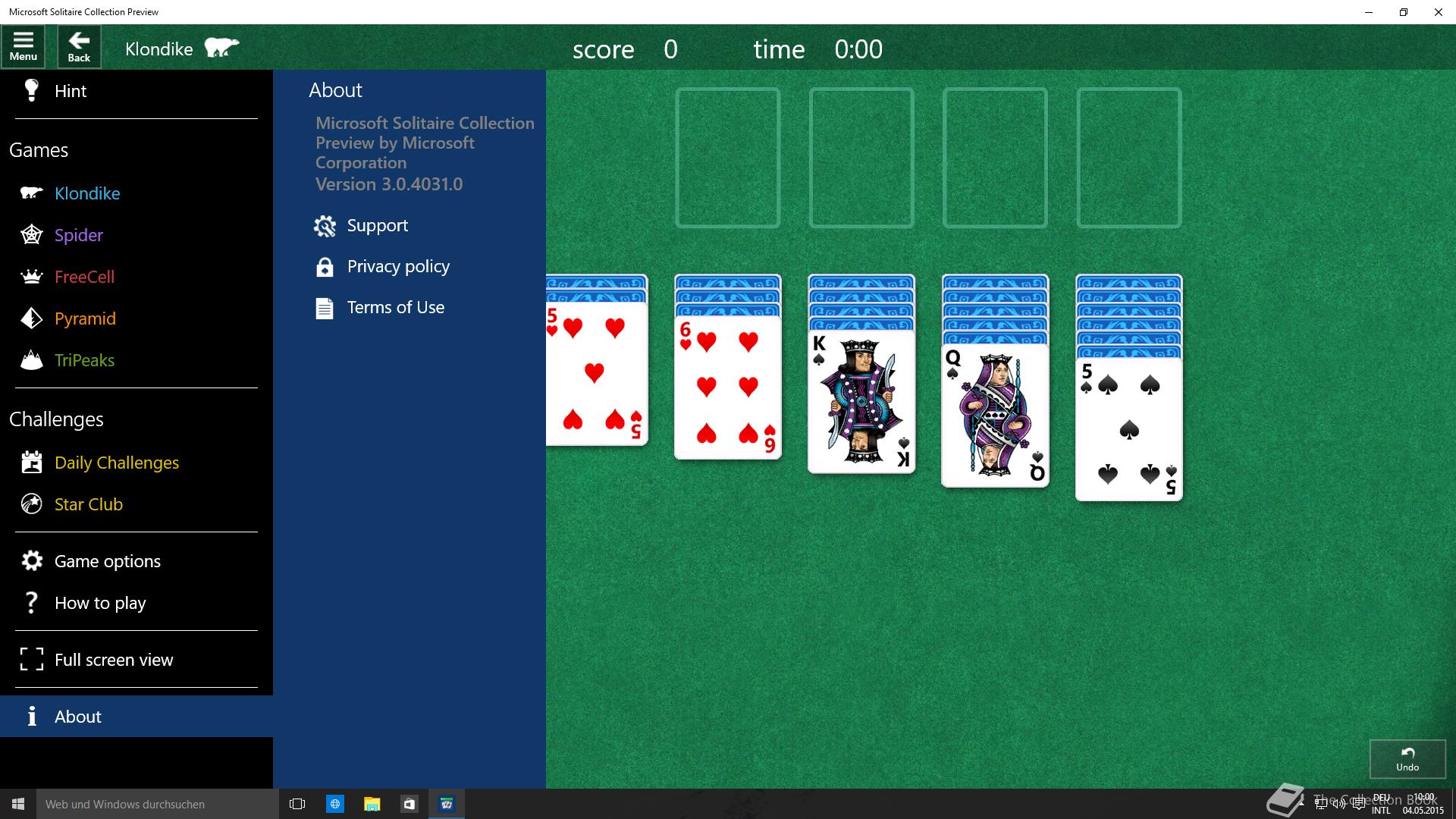Switch to the Klondike game

point(136,193)
